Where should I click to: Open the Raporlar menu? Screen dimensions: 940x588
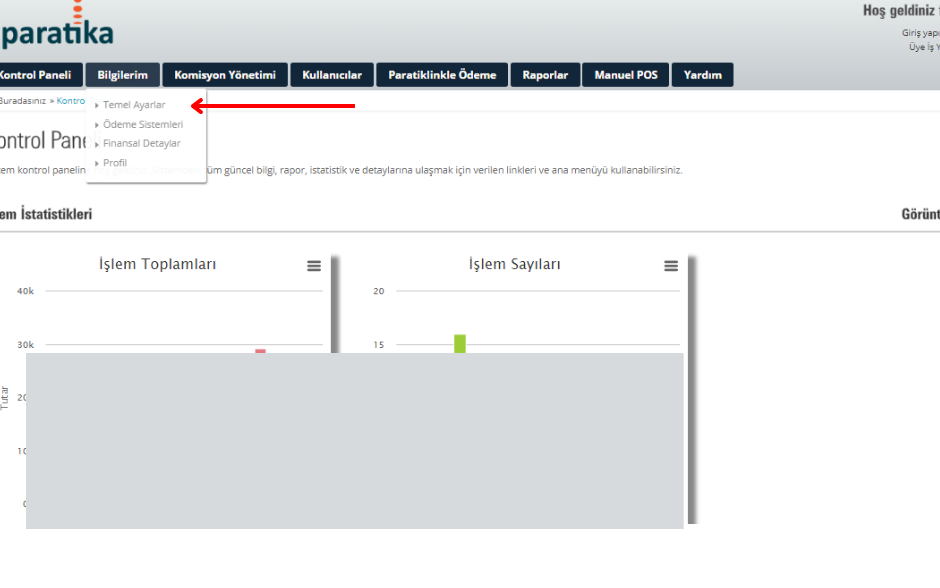545,75
